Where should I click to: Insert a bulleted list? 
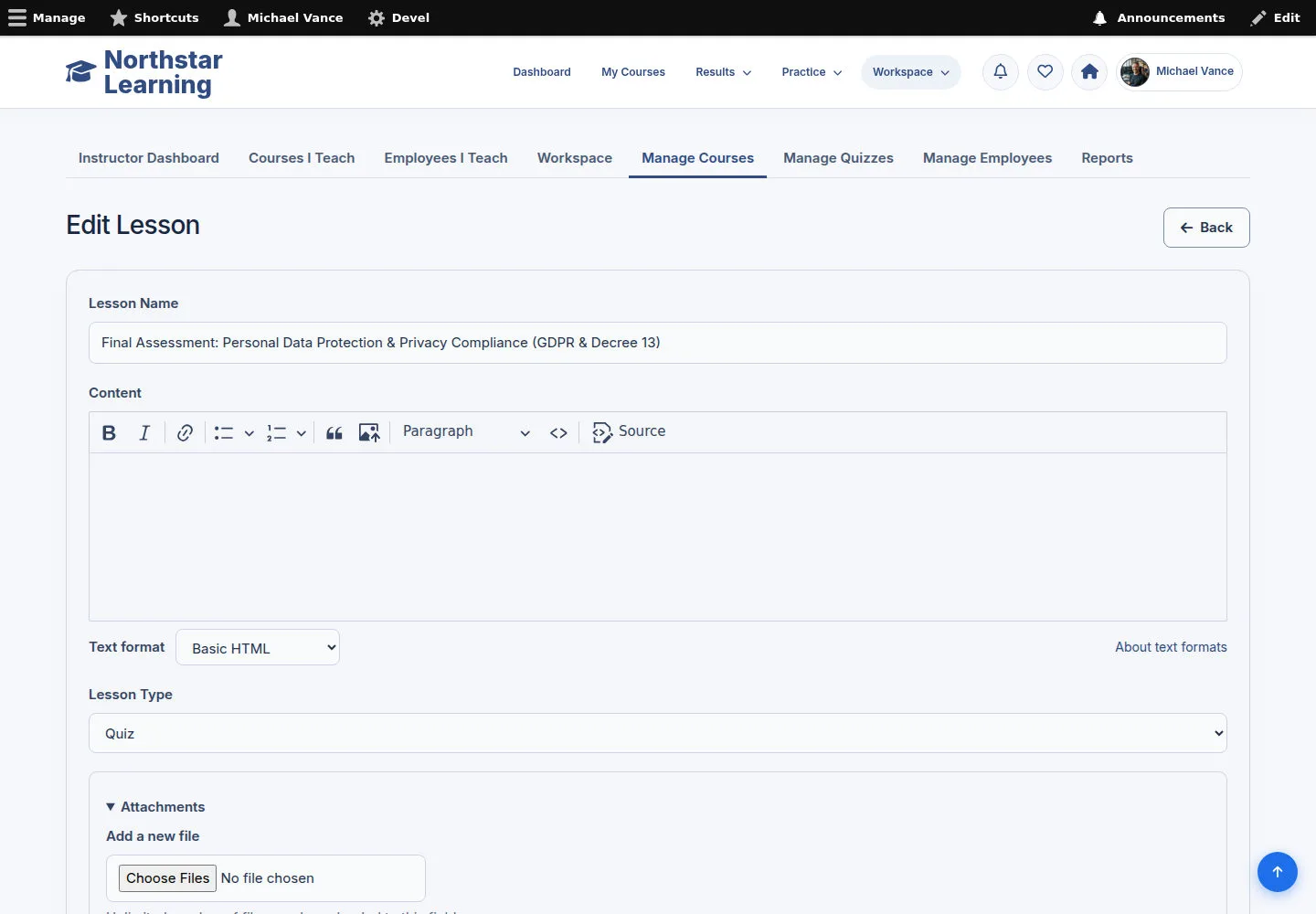(x=224, y=432)
